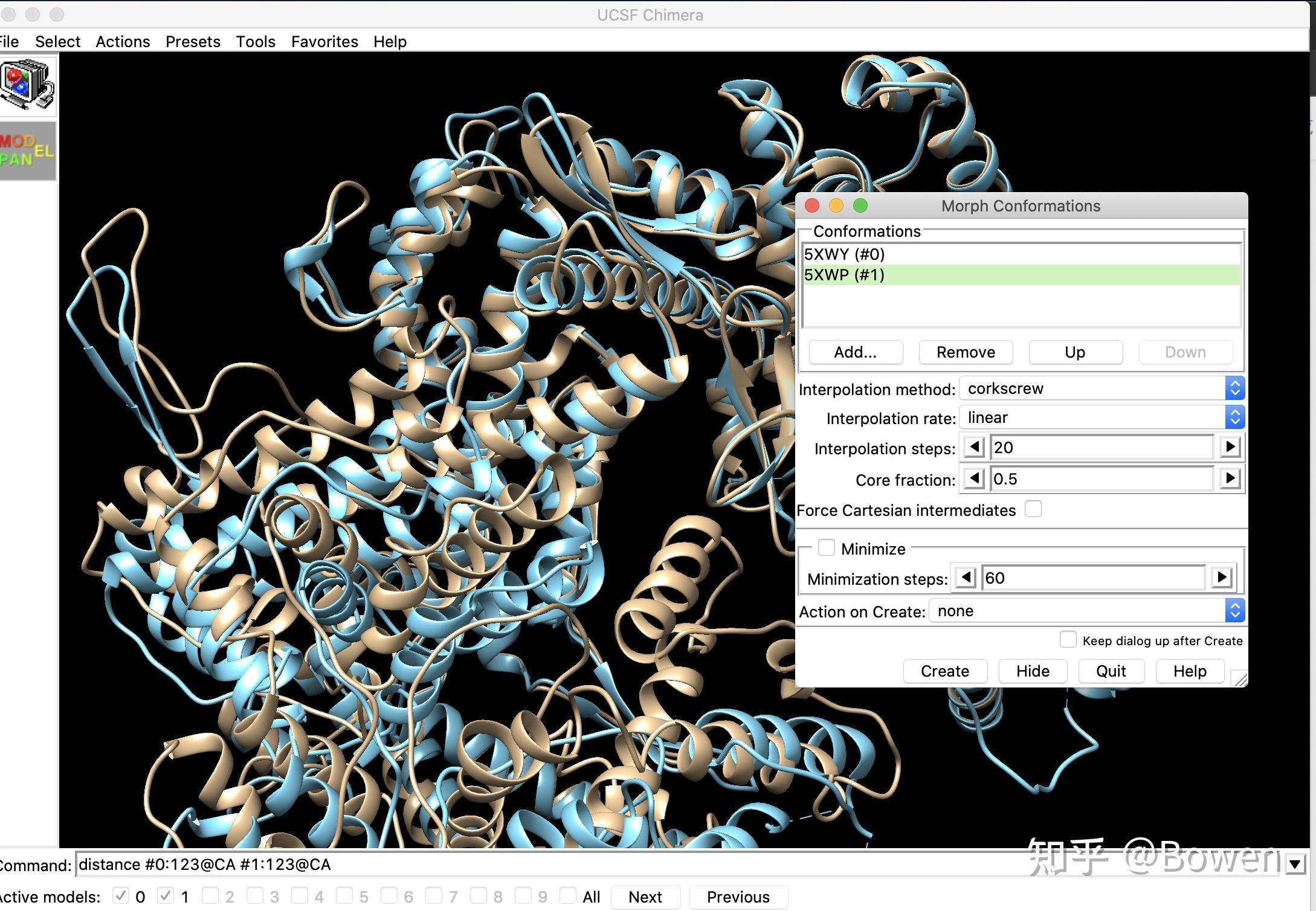Check Keep dialog up after Create
This screenshot has width=1316, height=911.
1068,640
